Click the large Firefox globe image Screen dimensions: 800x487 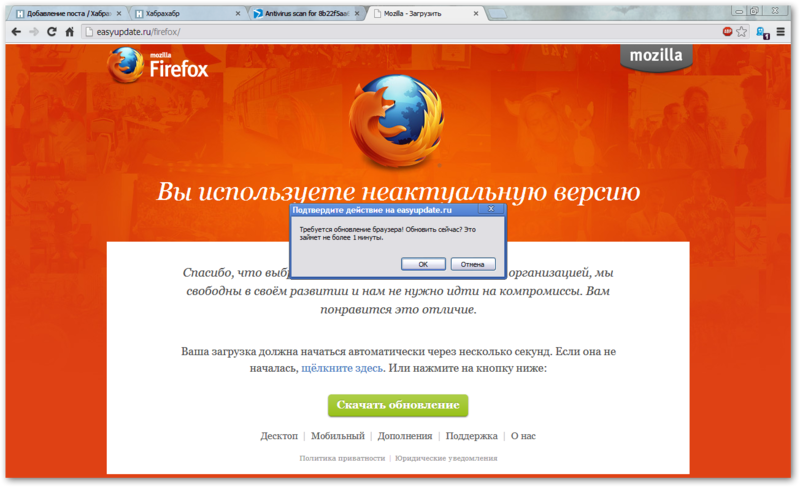396,120
